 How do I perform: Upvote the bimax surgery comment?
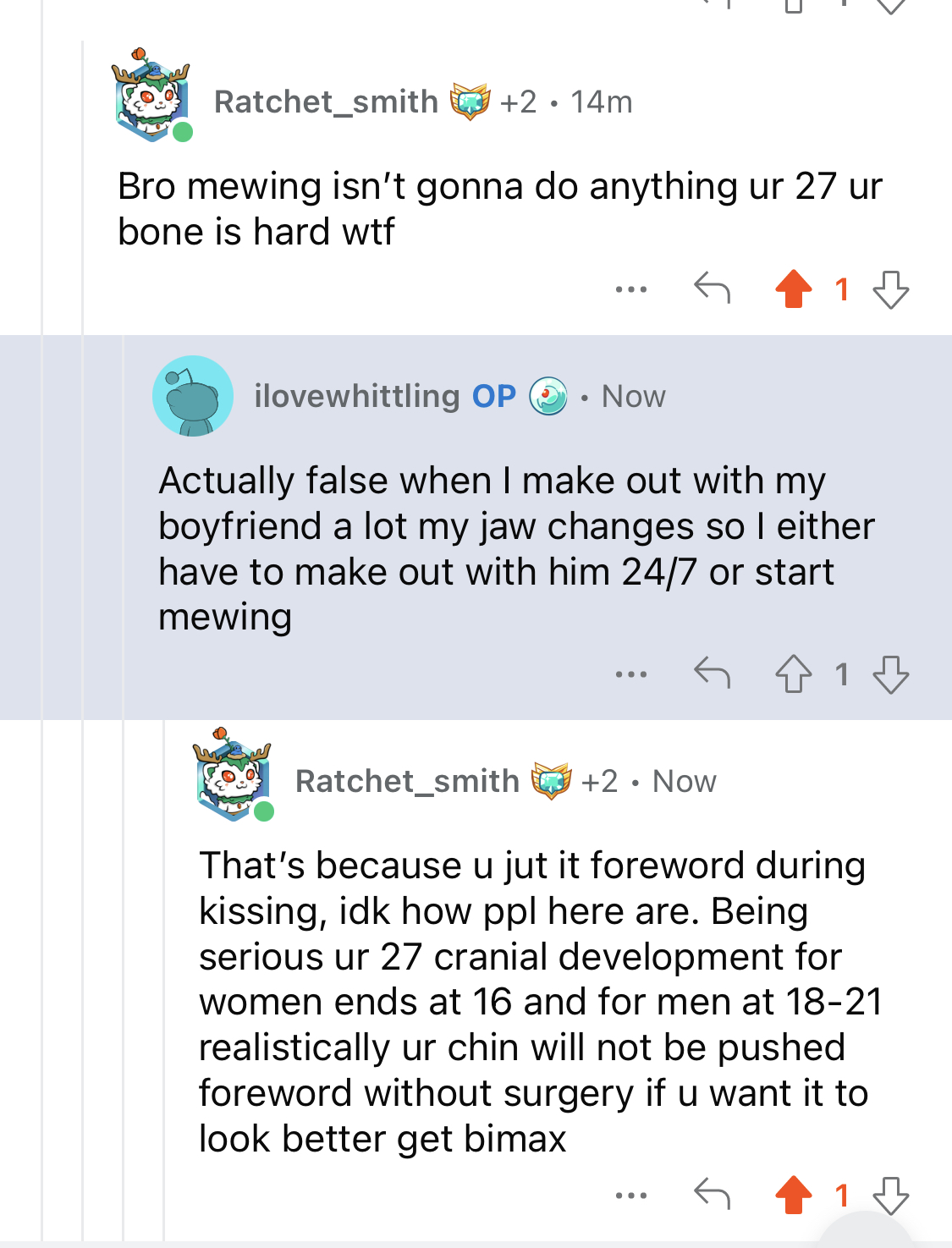tap(794, 1195)
